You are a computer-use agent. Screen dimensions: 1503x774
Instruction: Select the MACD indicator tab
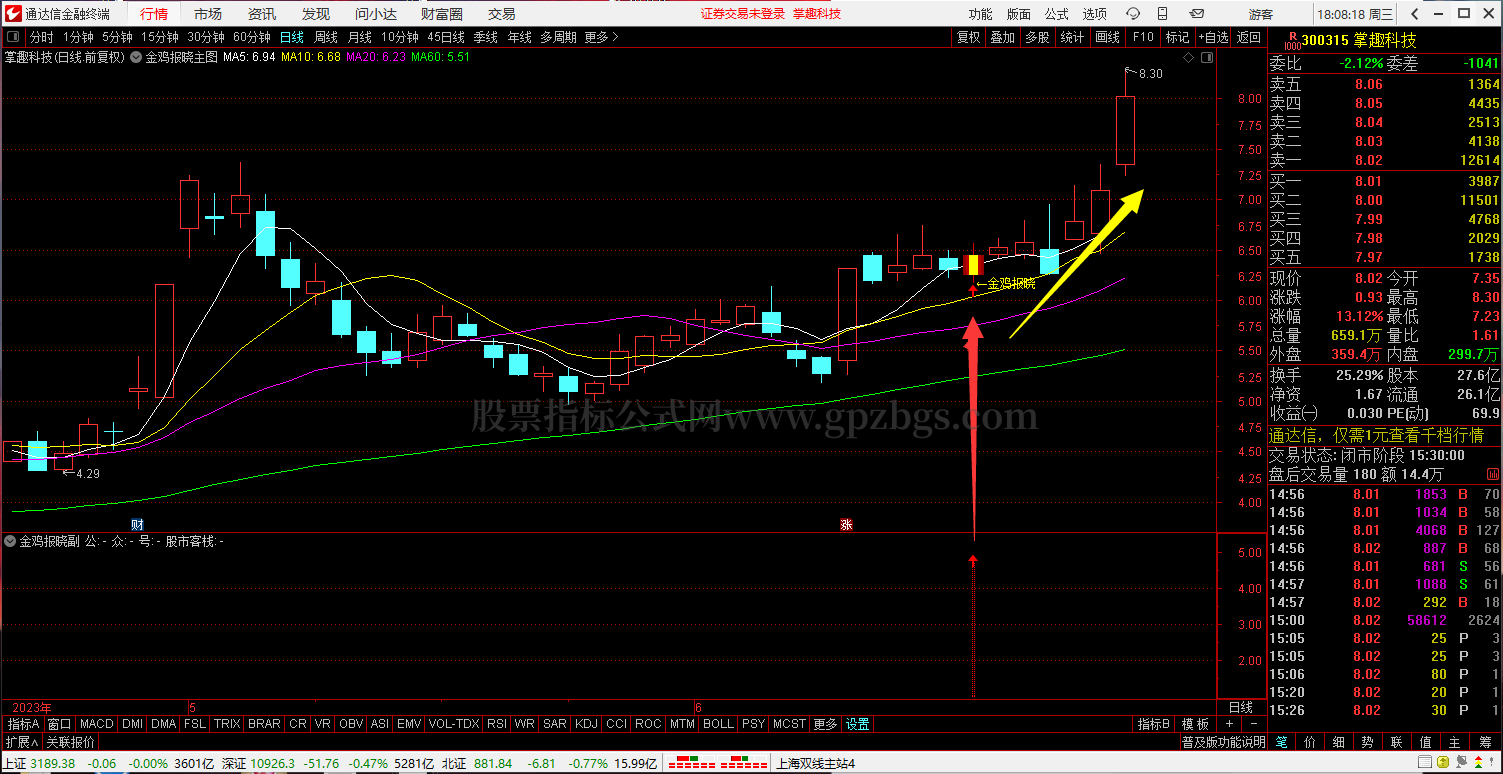click(97, 724)
